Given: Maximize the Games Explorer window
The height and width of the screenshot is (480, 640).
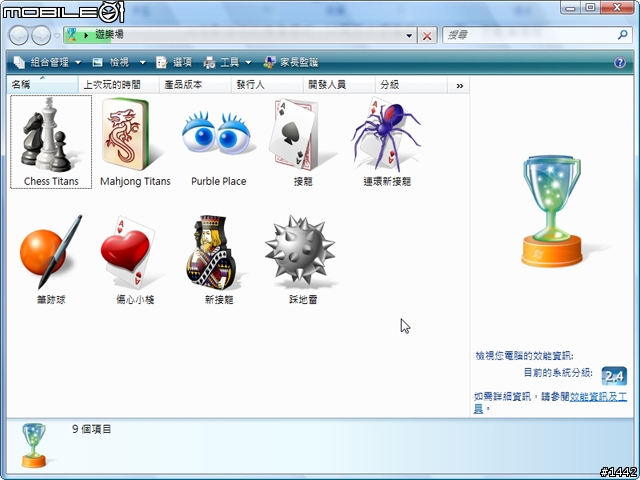Looking at the screenshot, I should click(590, 8).
